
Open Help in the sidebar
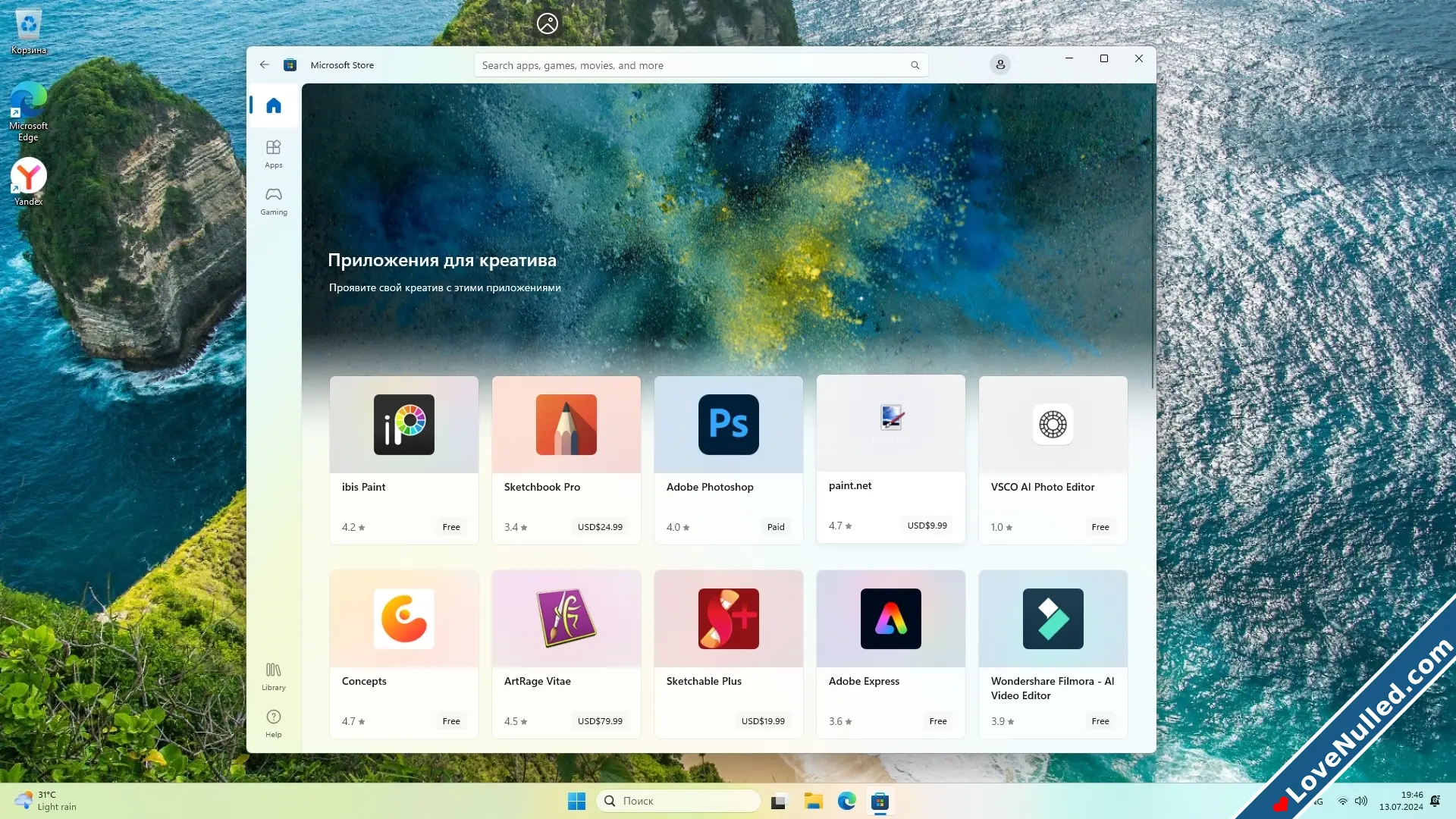[x=274, y=723]
